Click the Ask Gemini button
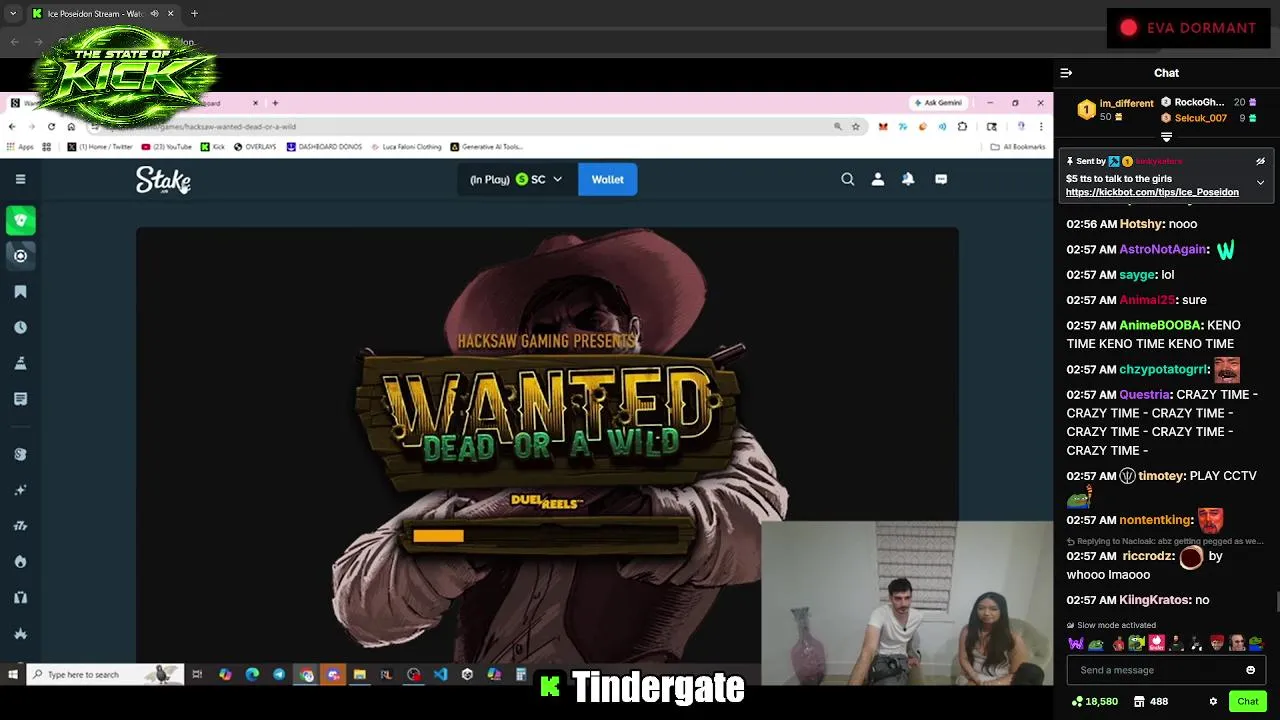This screenshot has width=1280, height=720. [937, 103]
